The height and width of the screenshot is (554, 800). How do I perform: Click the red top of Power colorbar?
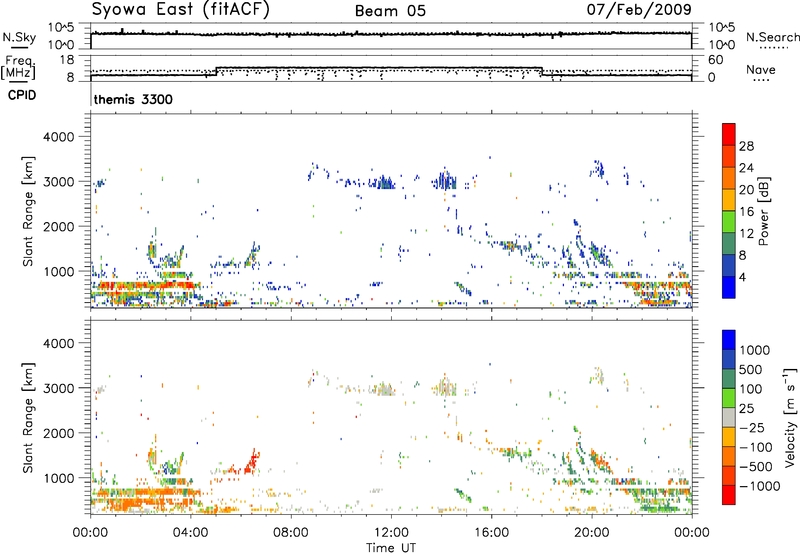point(729,132)
